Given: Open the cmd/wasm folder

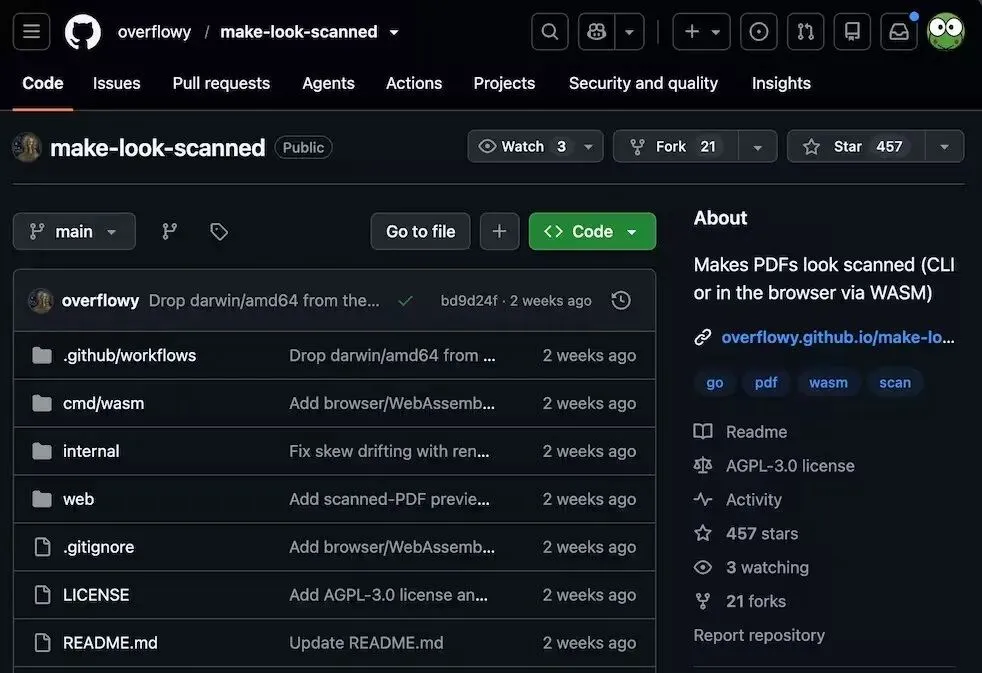Looking at the screenshot, I should point(103,403).
